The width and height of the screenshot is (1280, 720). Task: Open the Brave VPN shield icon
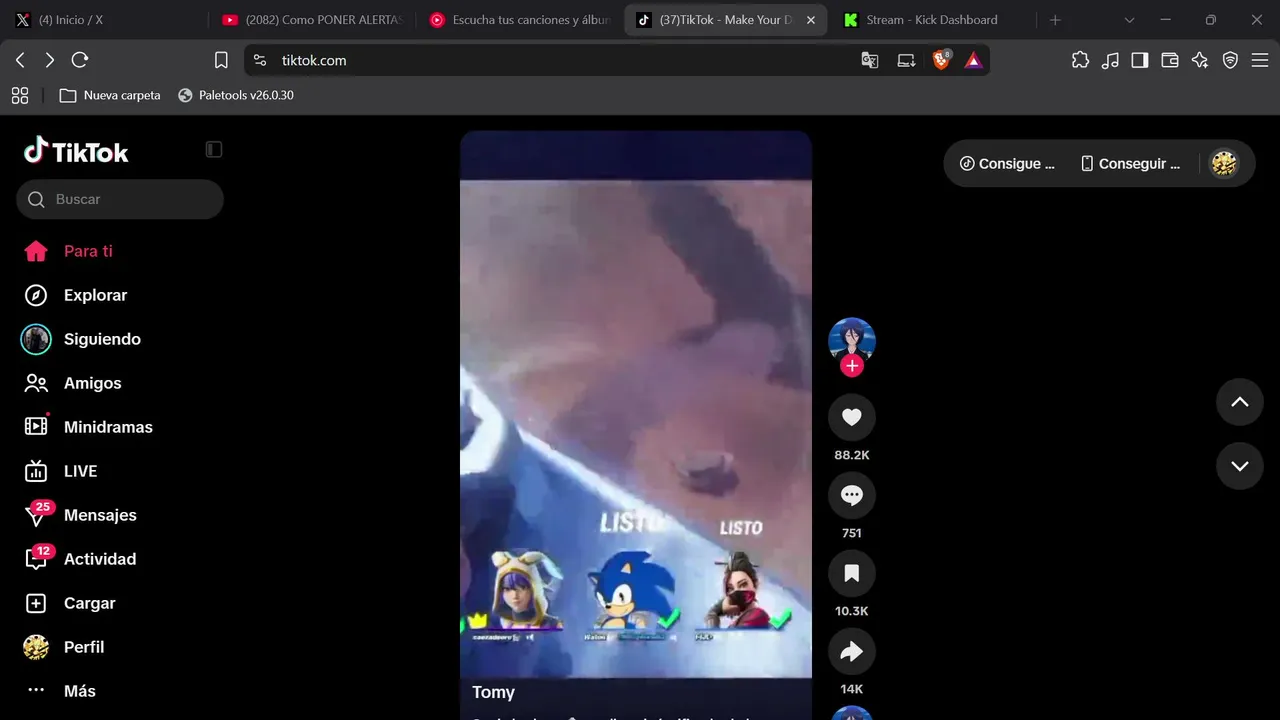pos(1230,60)
